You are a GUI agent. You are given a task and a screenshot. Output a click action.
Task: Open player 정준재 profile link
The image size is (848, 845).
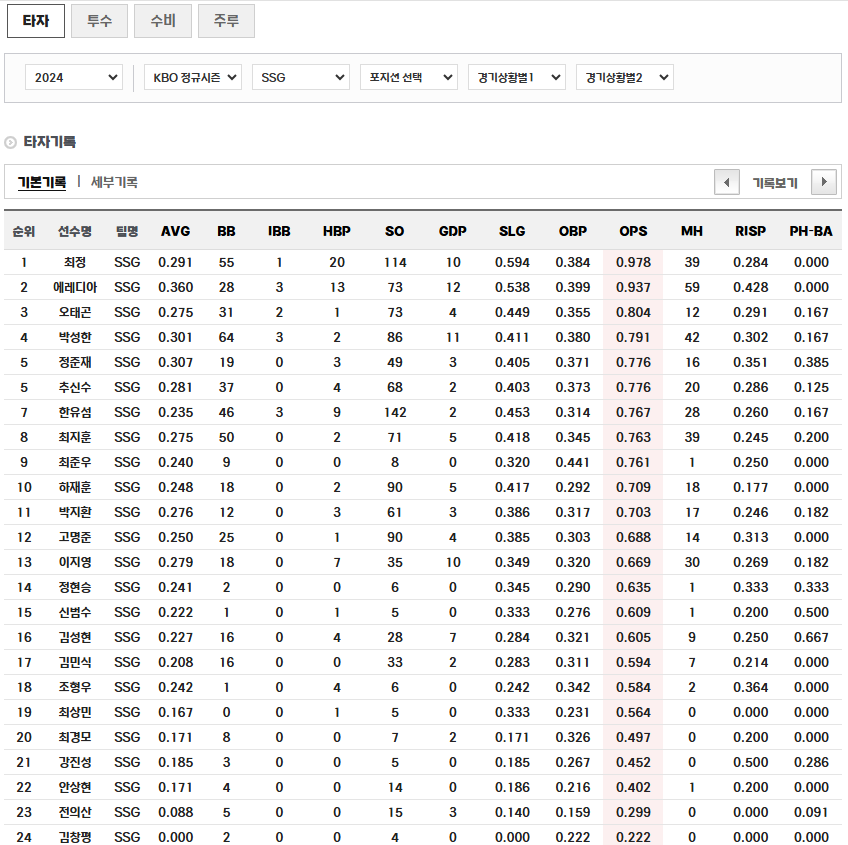75,362
